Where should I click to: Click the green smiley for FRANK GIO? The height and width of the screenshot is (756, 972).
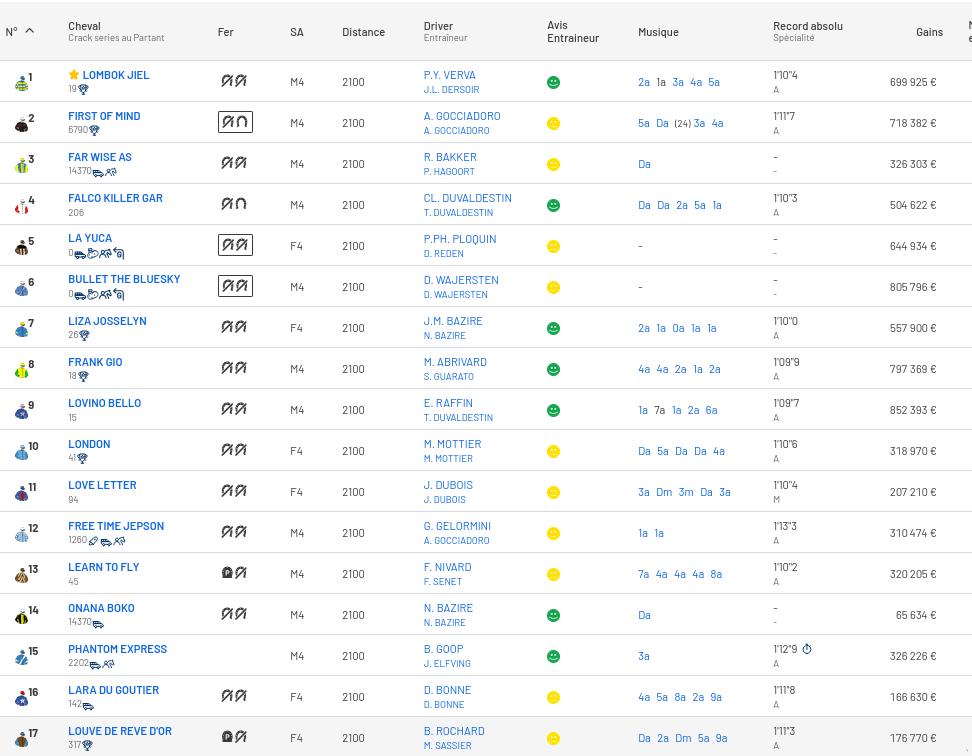[x=553, y=370]
